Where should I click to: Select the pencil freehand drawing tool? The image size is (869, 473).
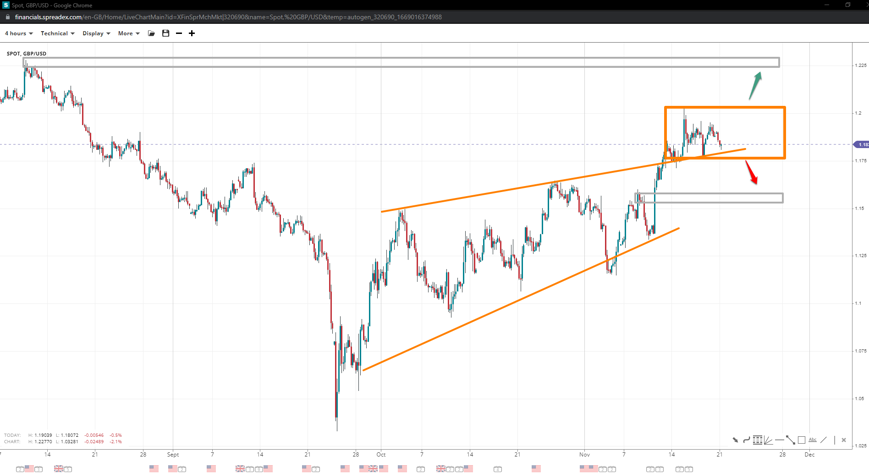[824, 440]
